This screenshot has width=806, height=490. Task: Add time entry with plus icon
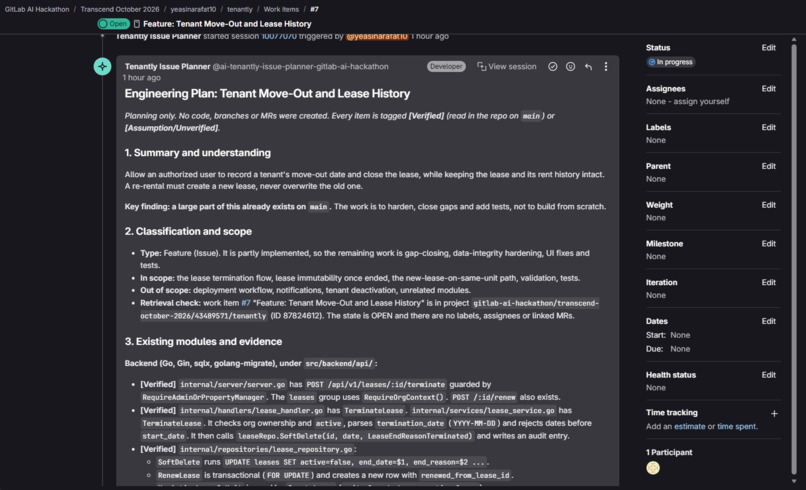[774, 413]
